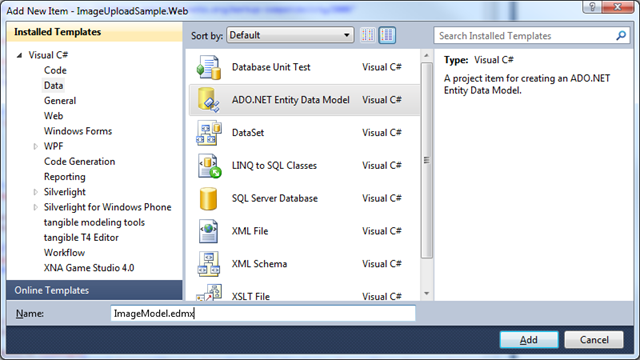This screenshot has width=640, height=360.
Task: Expand the Silverlight for Windows Phone node
Action: (x=36, y=207)
